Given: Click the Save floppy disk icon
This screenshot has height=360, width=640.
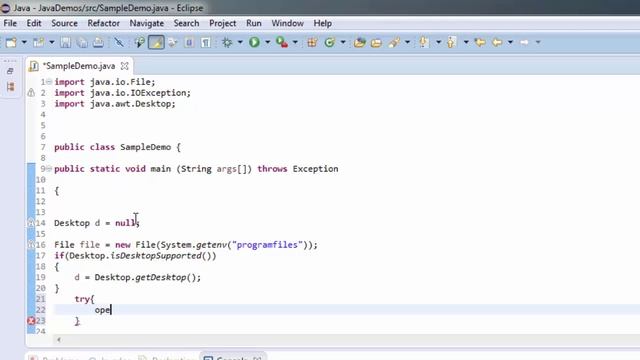Looking at the screenshot, I should point(65,42).
